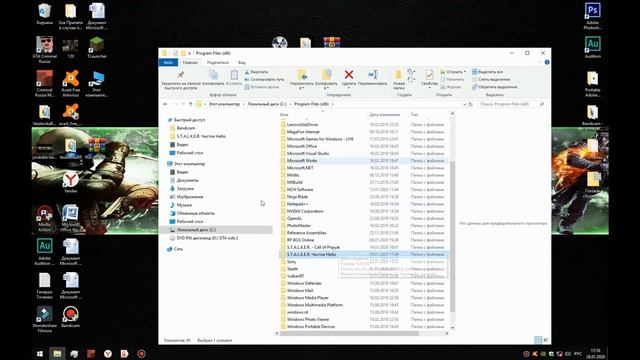
Task: Click the red Delete (Удалить) icon in ribbon
Action: (x=349, y=75)
